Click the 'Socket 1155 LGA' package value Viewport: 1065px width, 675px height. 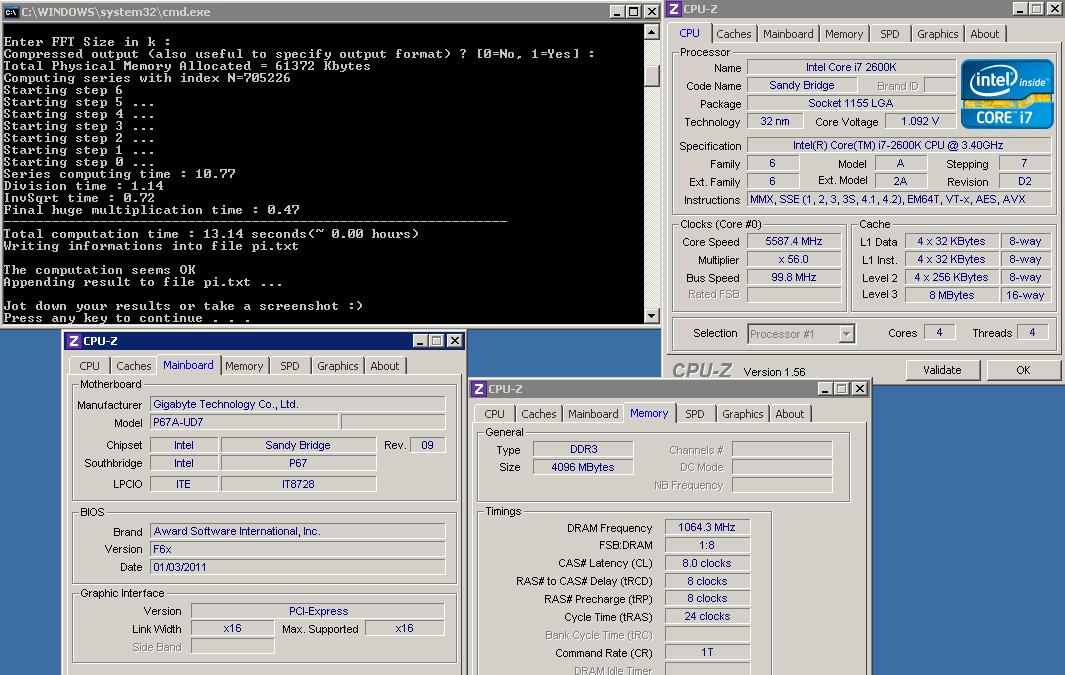tap(852, 103)
